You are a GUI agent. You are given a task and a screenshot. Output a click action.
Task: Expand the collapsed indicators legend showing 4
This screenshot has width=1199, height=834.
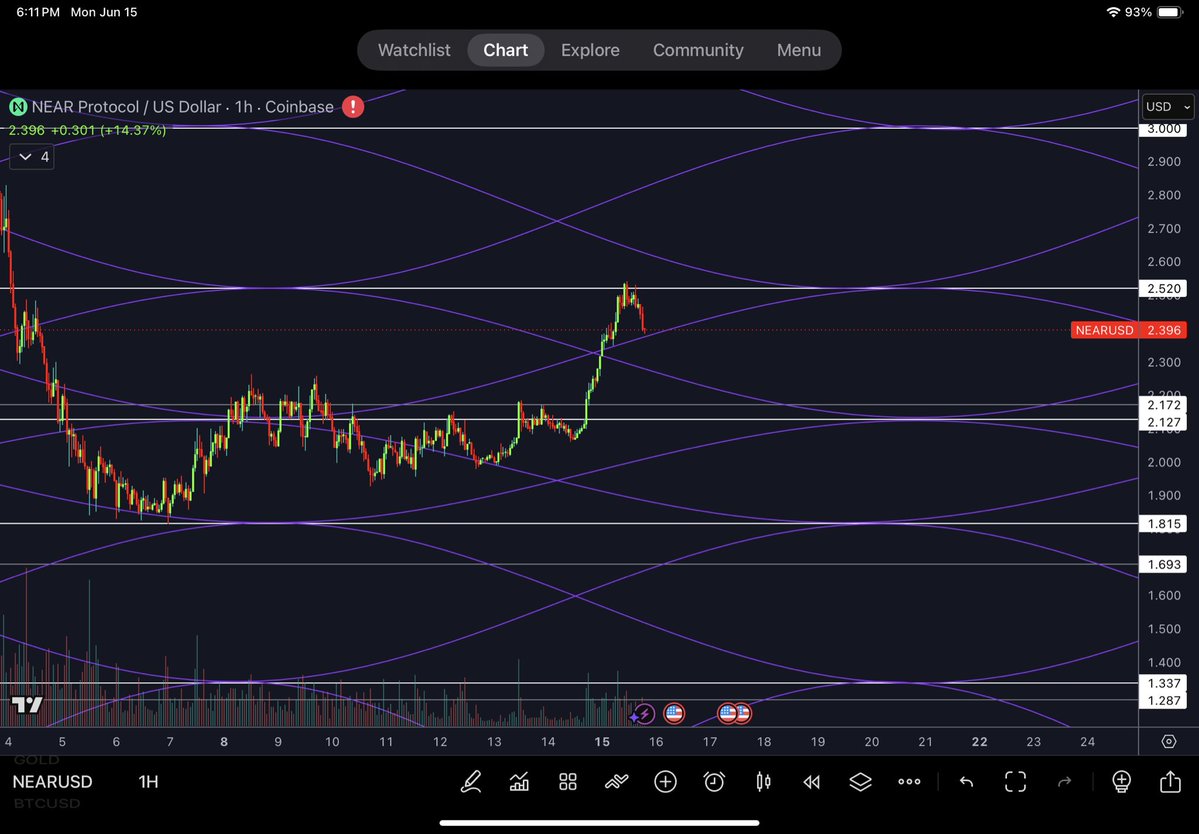pyautogui.click(x=32, y=157)
